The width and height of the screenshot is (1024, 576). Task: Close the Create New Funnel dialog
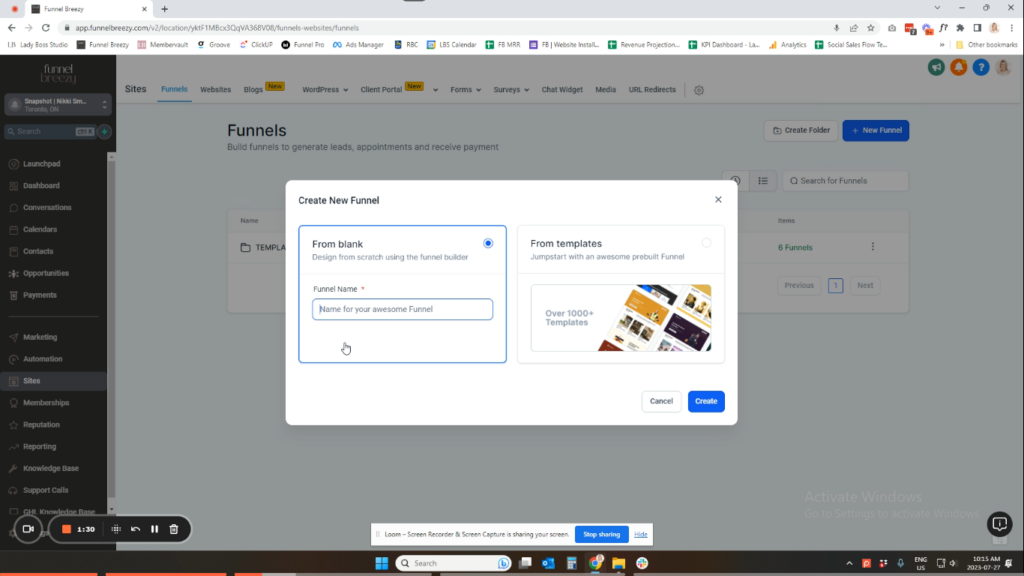coord(718,200)
